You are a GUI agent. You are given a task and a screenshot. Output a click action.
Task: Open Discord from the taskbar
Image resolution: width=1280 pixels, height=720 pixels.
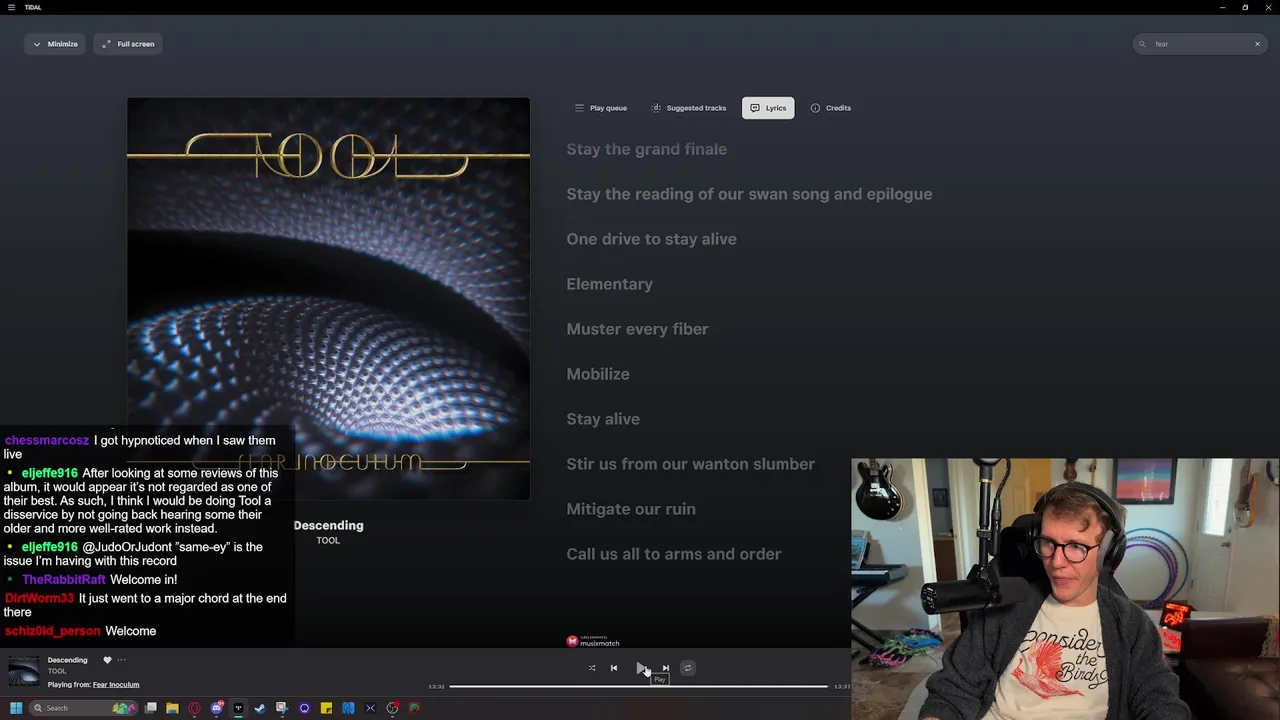click(x=216, y=708)
